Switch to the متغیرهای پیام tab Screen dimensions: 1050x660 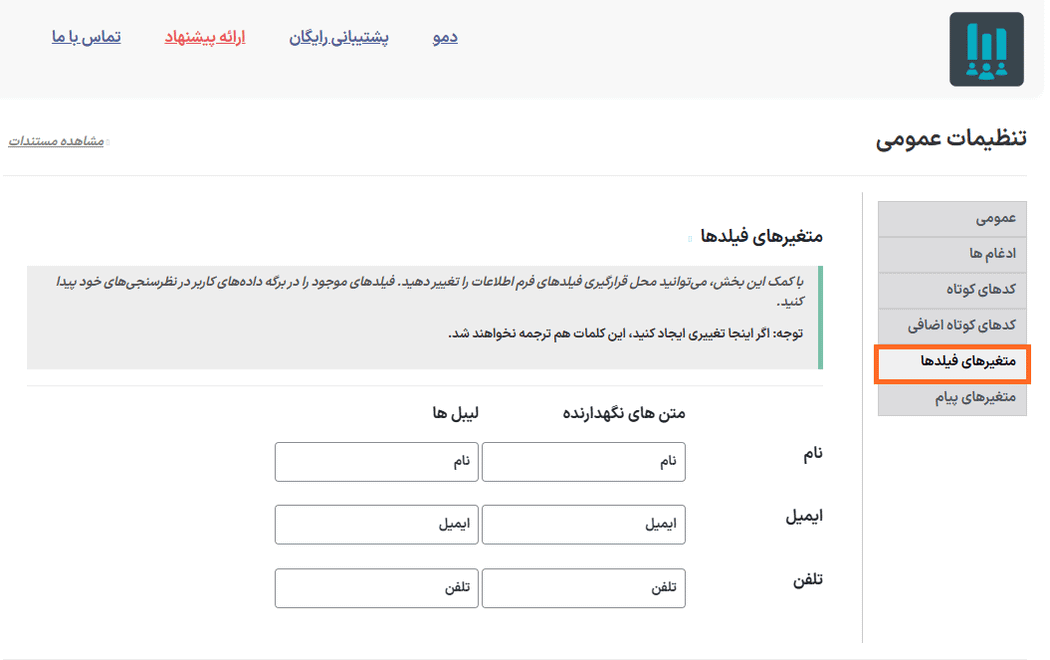[952, 399]
